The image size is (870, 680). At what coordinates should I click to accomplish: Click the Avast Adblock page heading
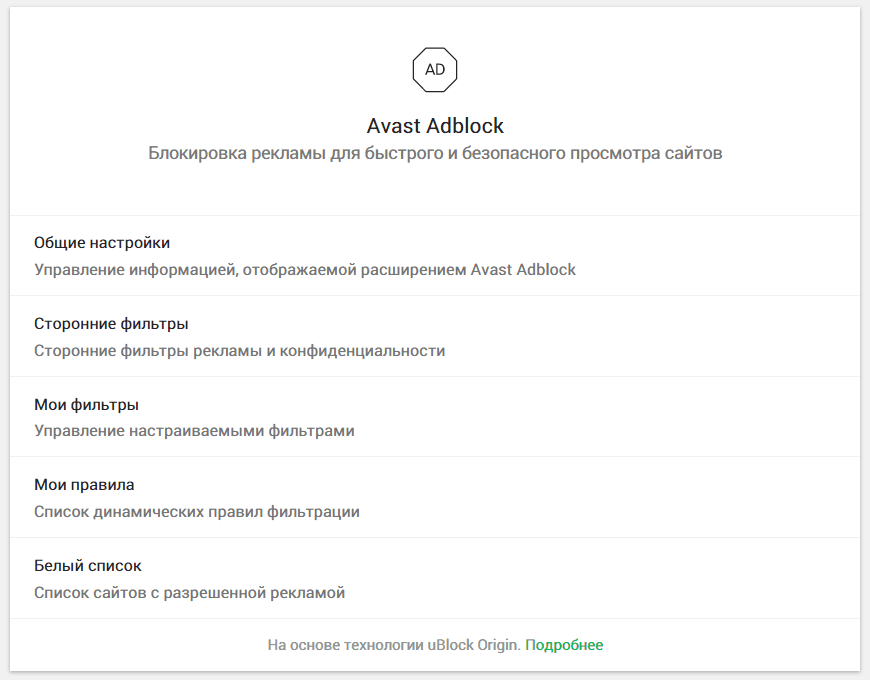click(x=435, y=126)
